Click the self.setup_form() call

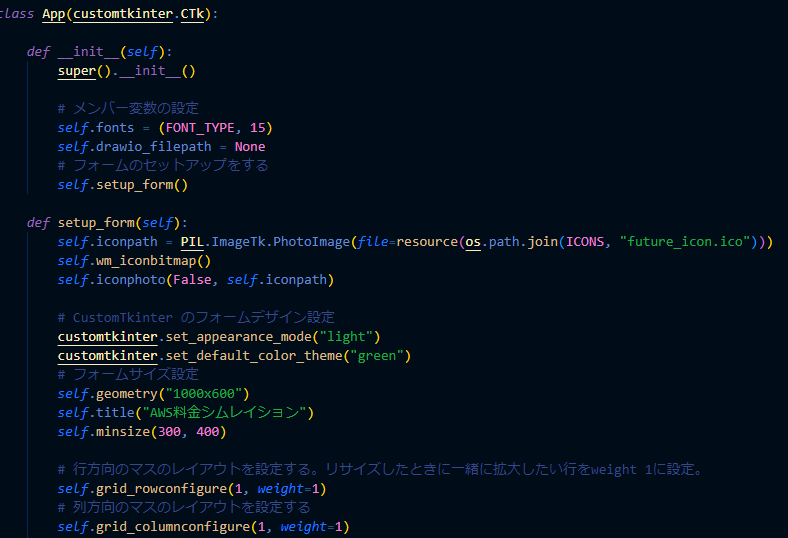tap(123, 185)
